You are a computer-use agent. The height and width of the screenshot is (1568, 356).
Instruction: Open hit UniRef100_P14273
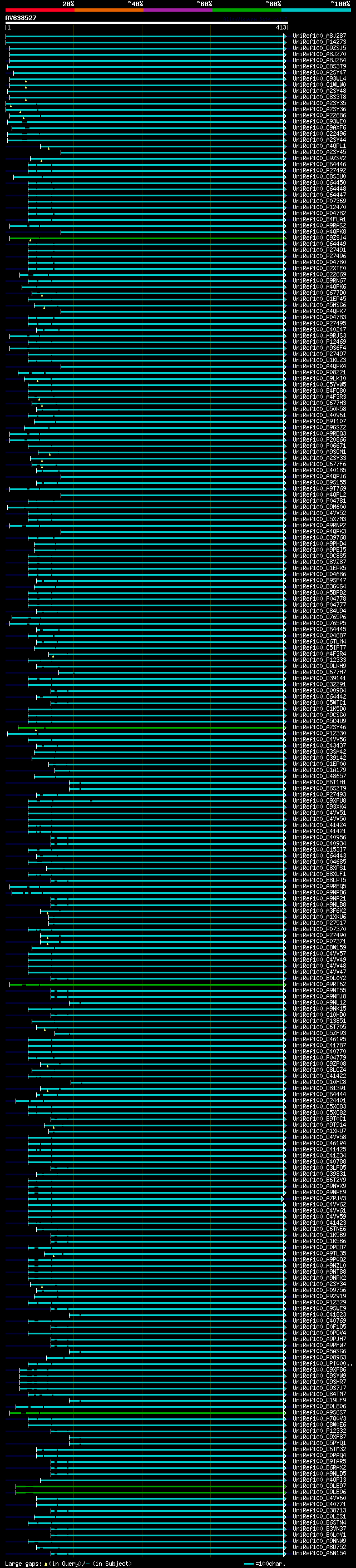pos(319,42)
